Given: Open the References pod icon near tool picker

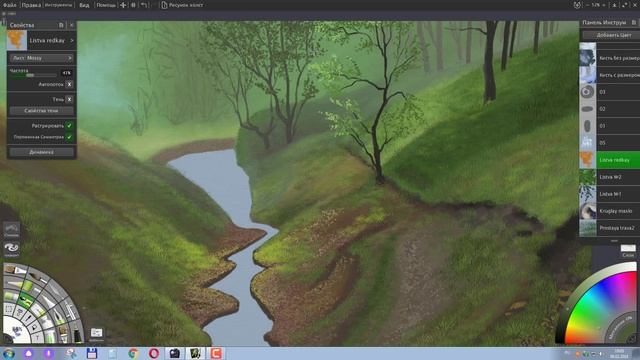Looking at the screenshot, I should 96,334.
